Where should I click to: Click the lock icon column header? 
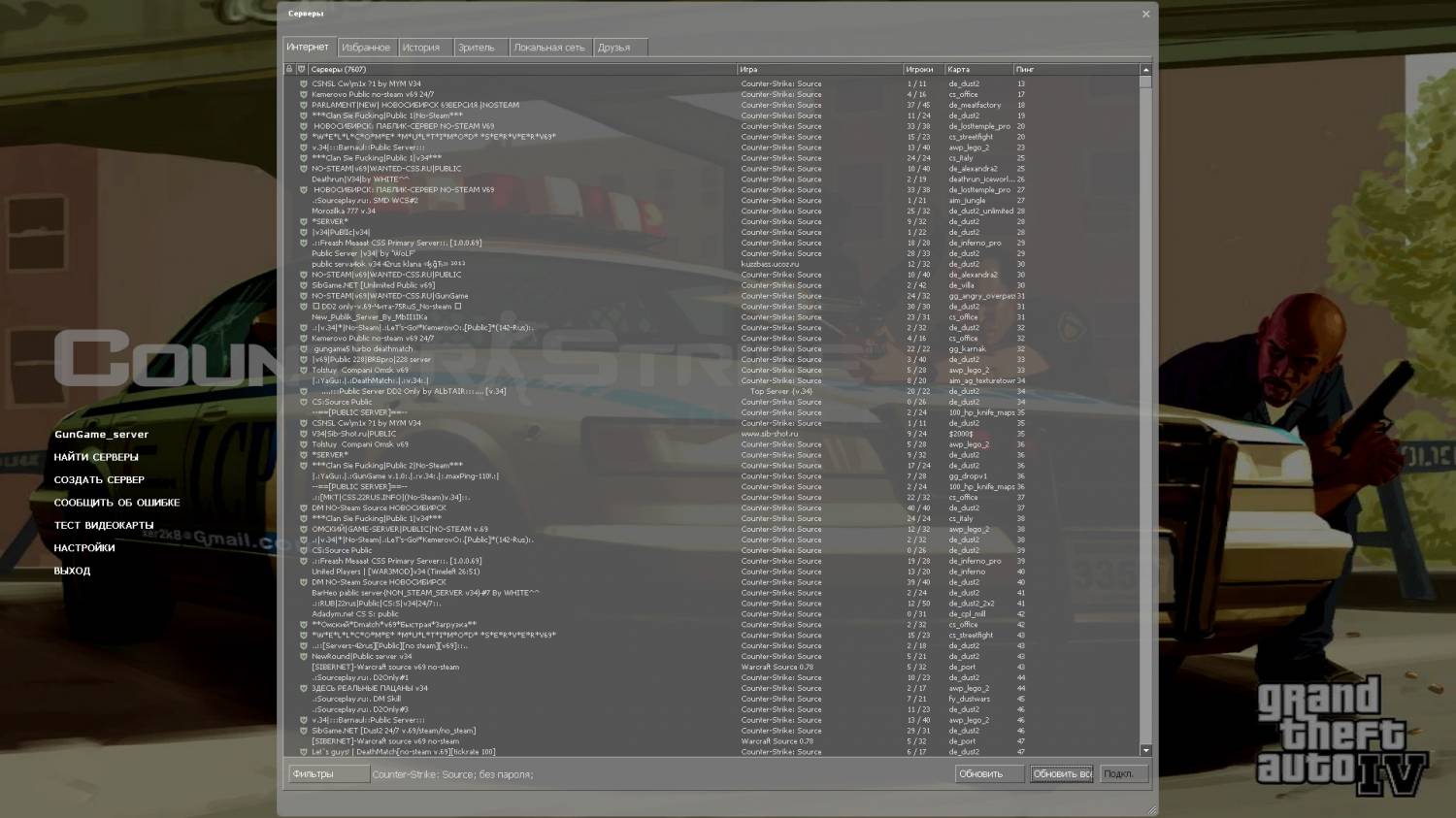click(289, 69)
